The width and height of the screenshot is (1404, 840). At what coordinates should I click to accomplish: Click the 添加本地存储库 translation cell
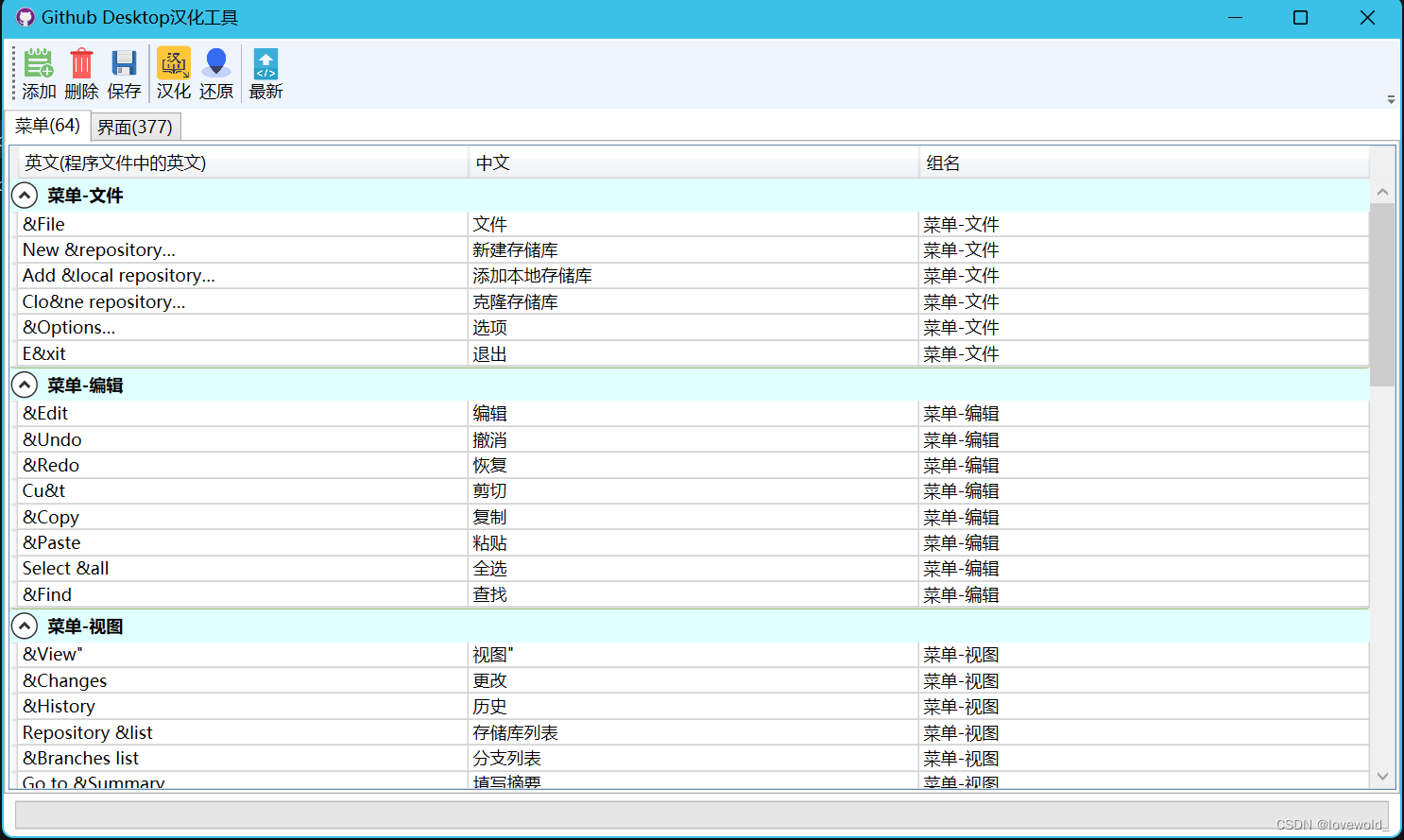pos(693,276)
